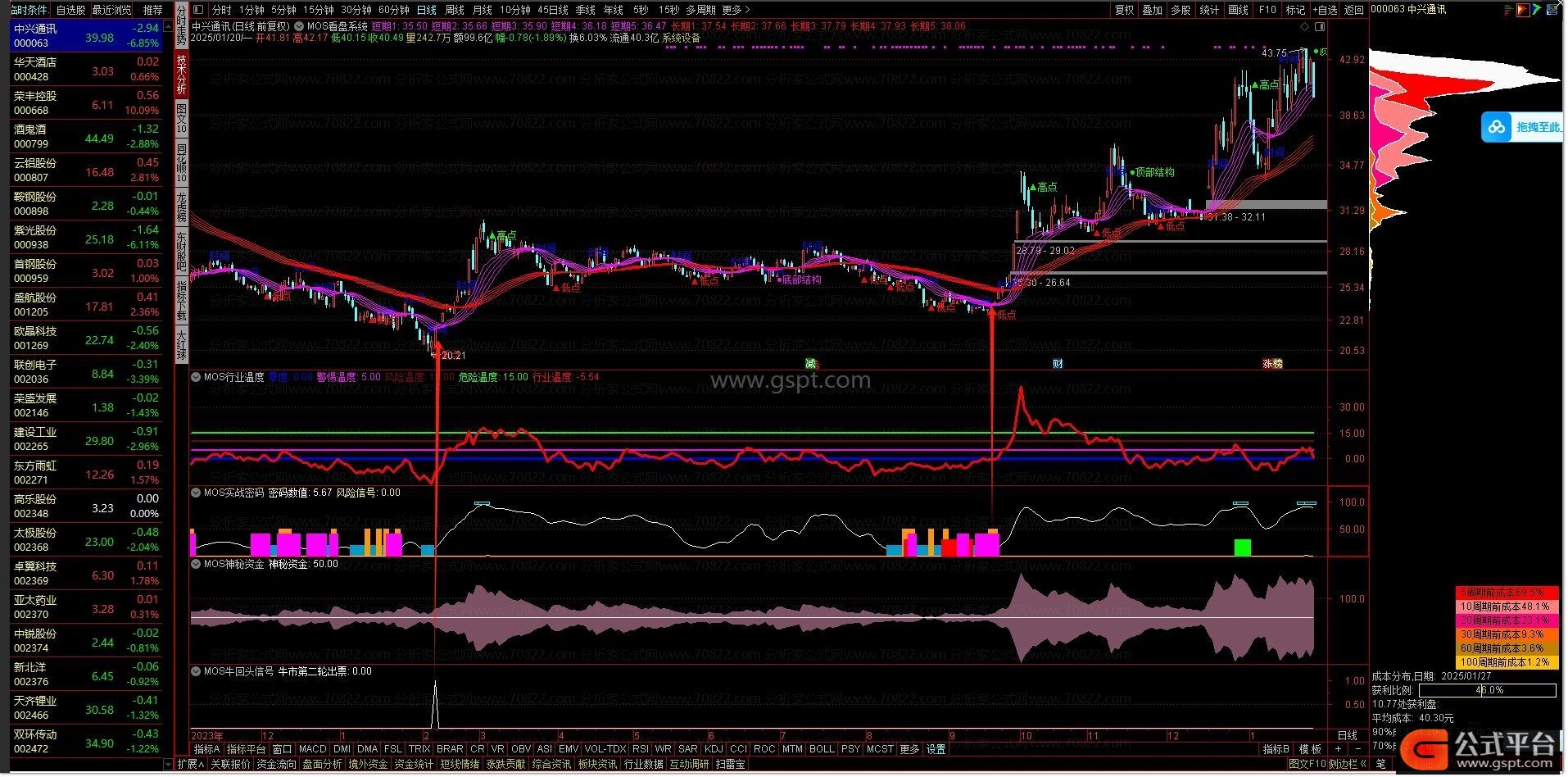Select the KDJ indicator tab
The height and width of the screenshot is (777, 1568).
(x=714, y=749)
